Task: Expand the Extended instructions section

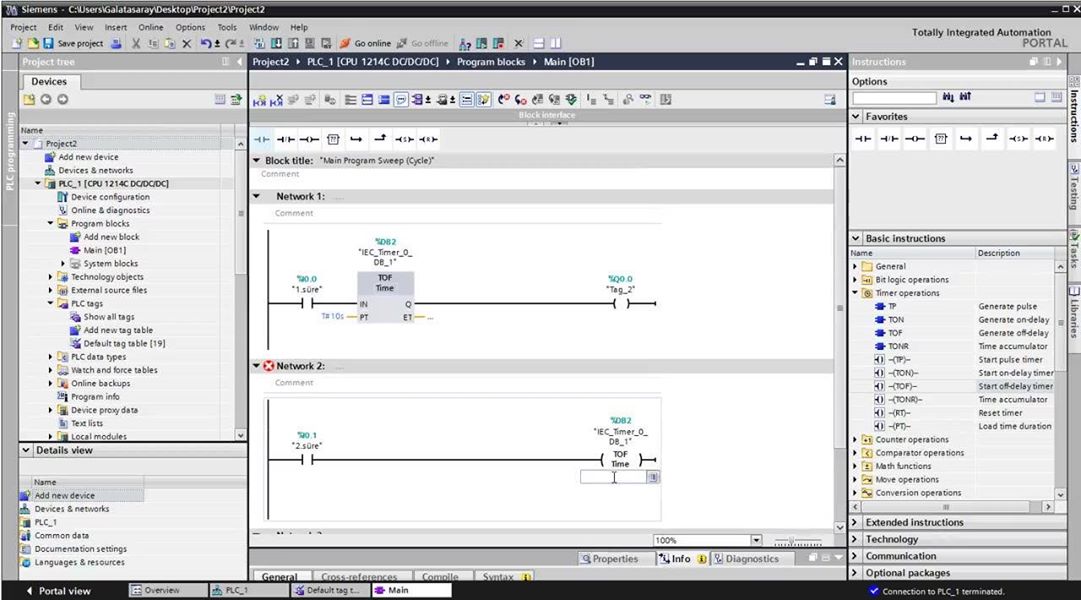Action: (856, 523)
